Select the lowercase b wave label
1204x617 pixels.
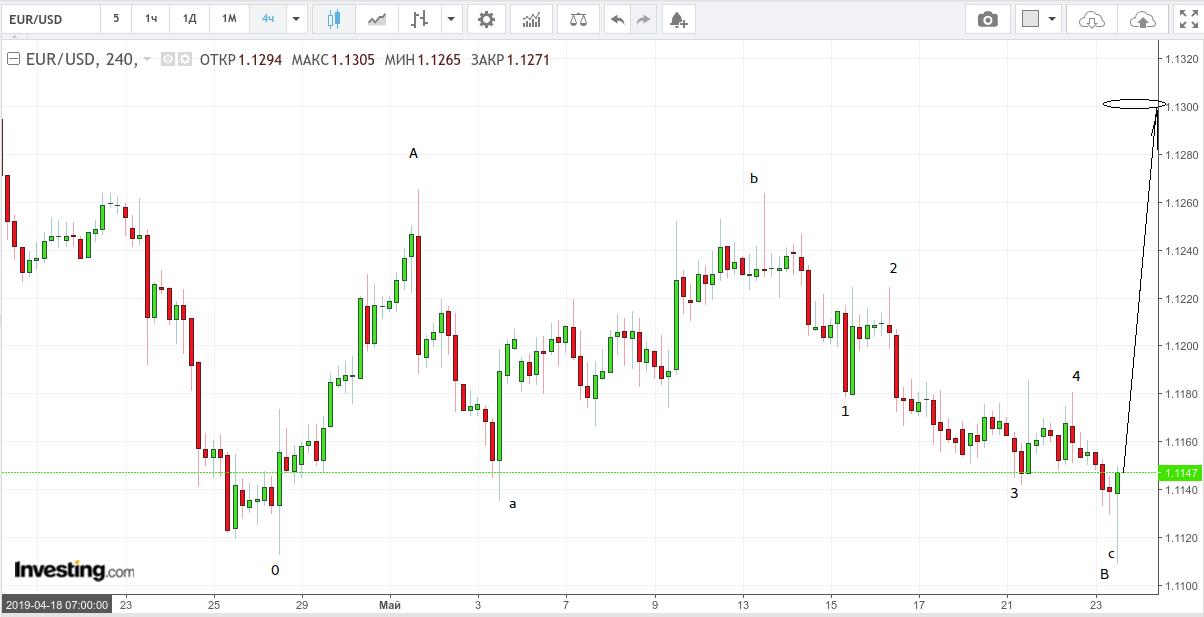[x=754, y=179]
